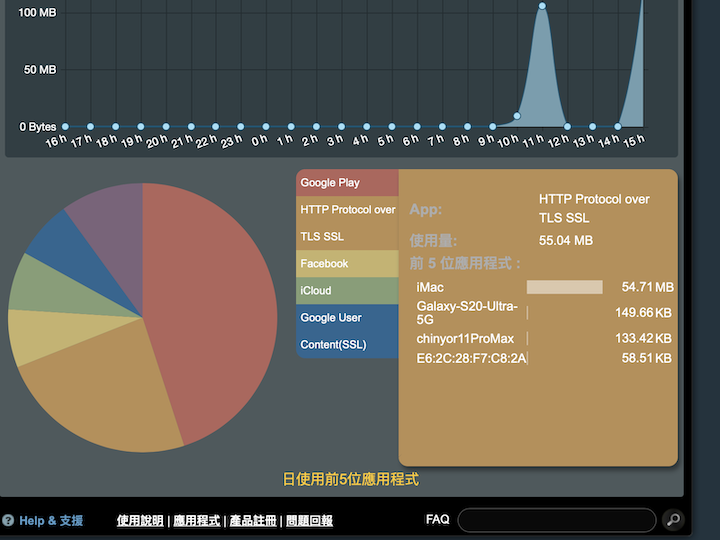720x540 pixels.
Task: Click the 133.42 KB usage value
Action: point(643,338)
